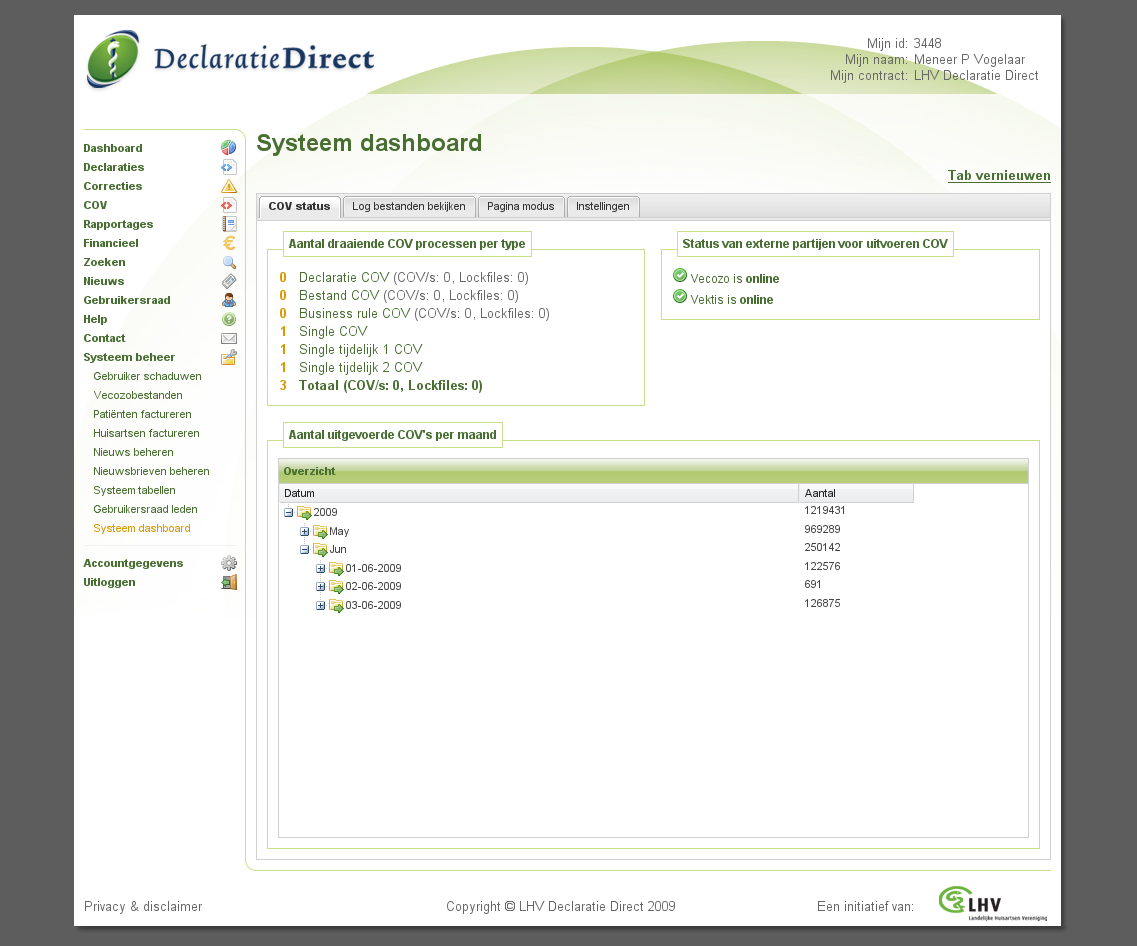Expand the 01-06-2009 node
Image resolution: width=1137 pixels, height=946 pixels.
(x=321, y=568)
